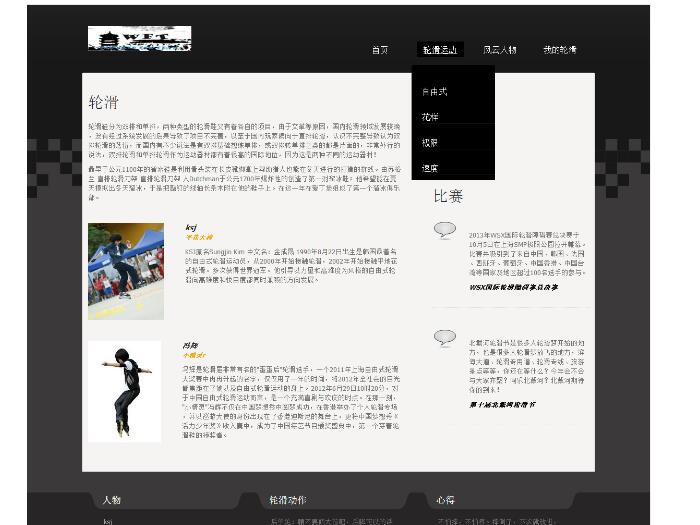Open the ksj profile name link

pyautogui.click(x=191, y=227)
